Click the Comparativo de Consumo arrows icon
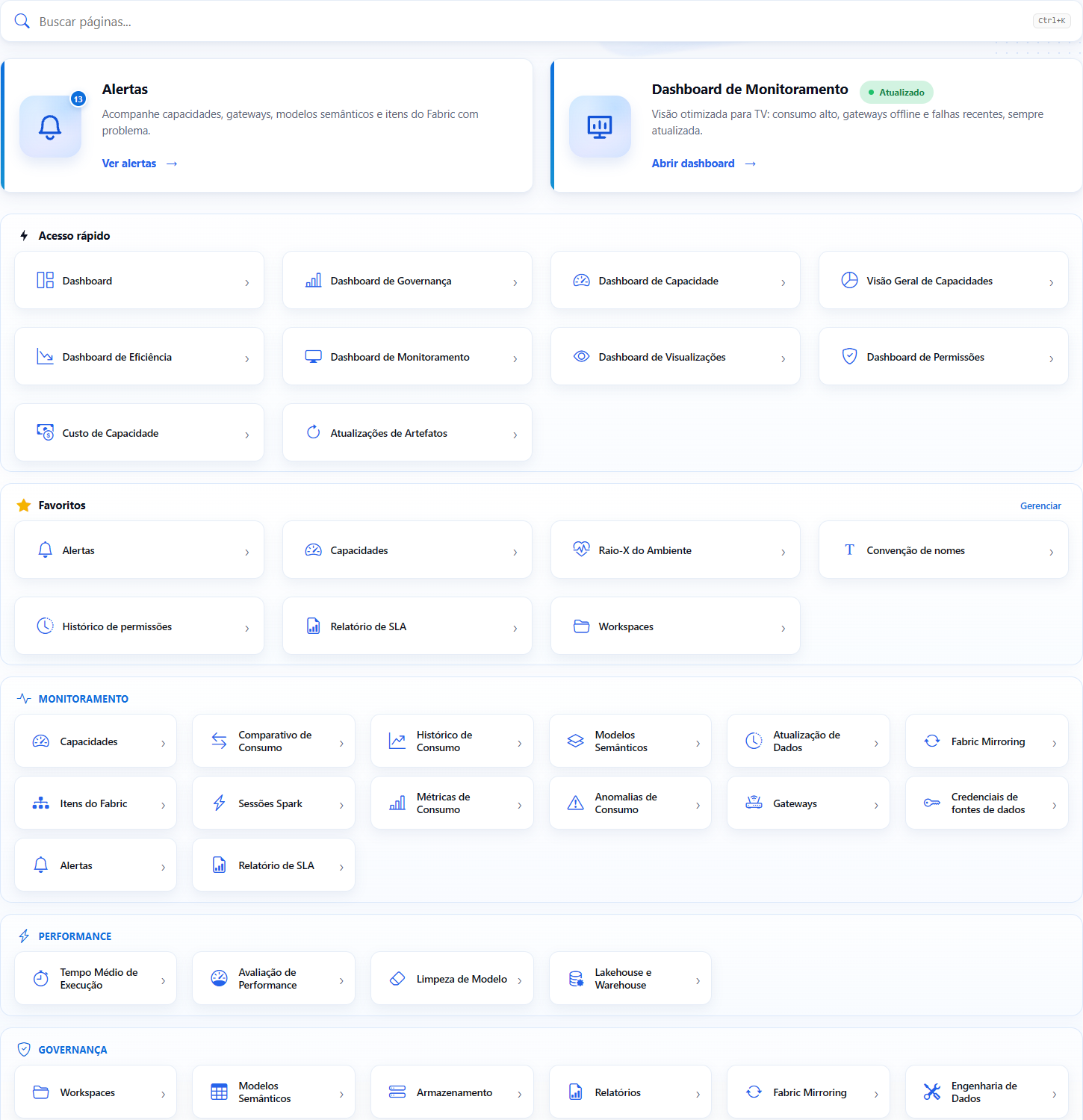1083x1120 pixels. pyautogui.click(x=220, y=741)
